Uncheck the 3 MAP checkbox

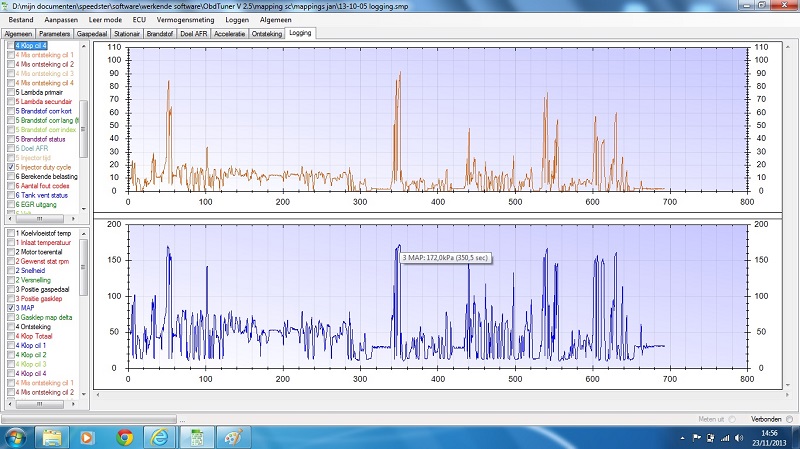[11, 309]
